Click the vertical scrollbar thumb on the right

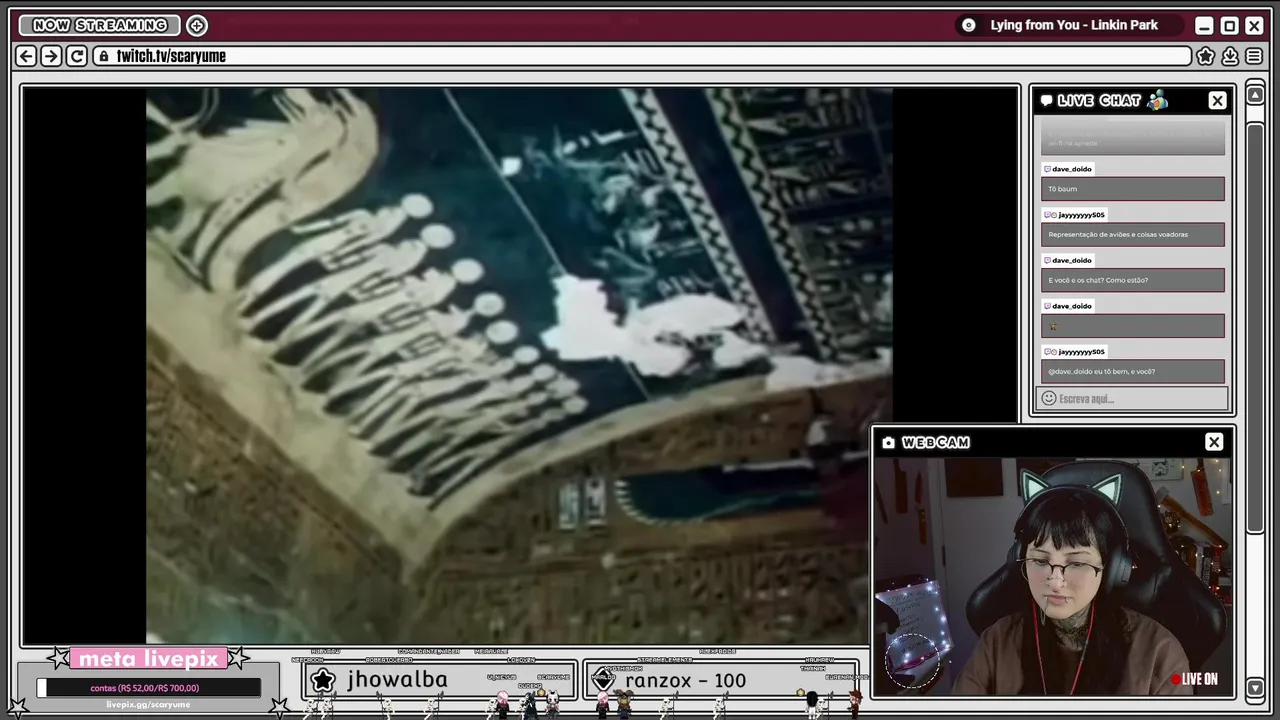click(1255, 330)
